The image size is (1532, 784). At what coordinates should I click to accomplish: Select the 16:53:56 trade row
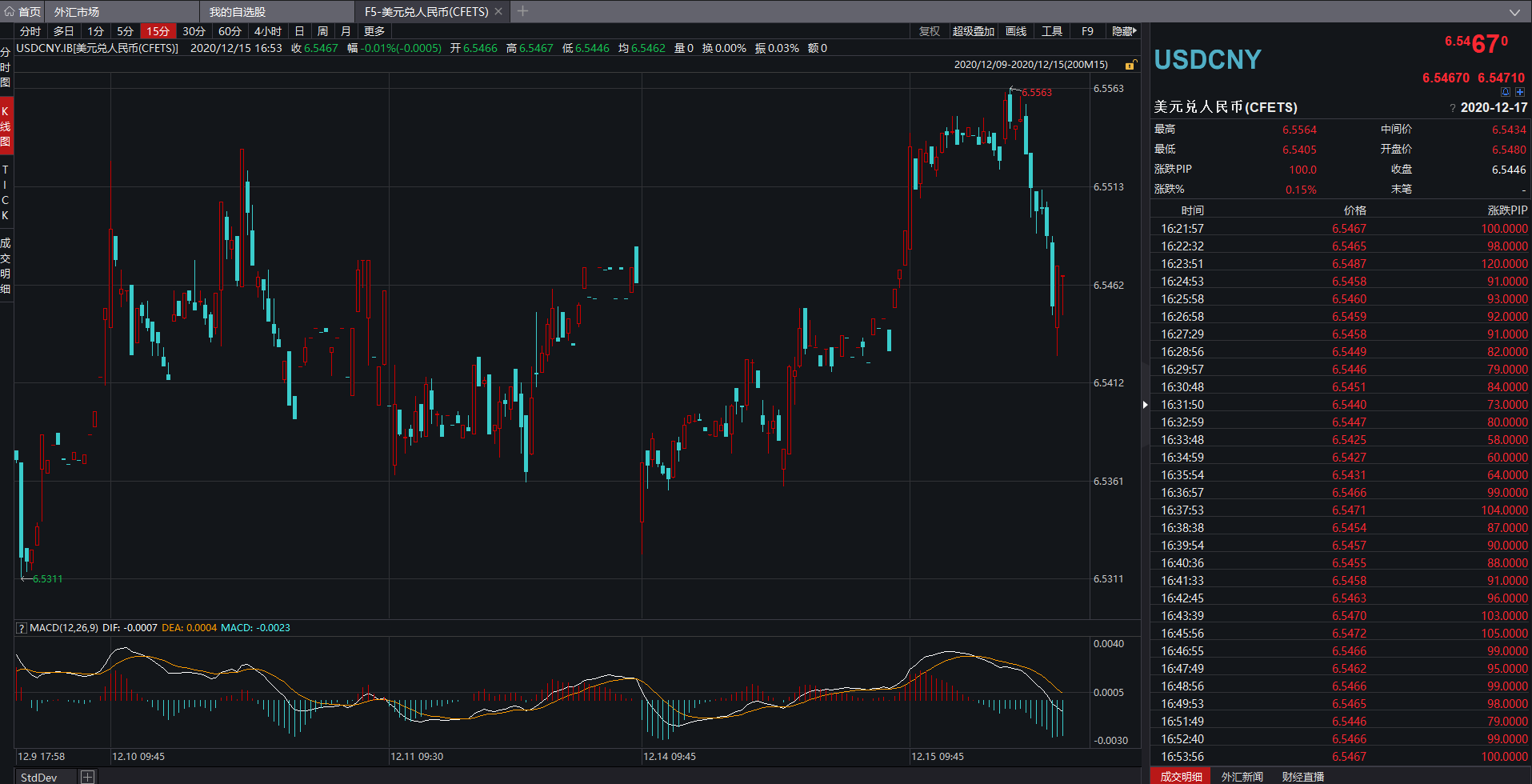[x=1341, y=757]
